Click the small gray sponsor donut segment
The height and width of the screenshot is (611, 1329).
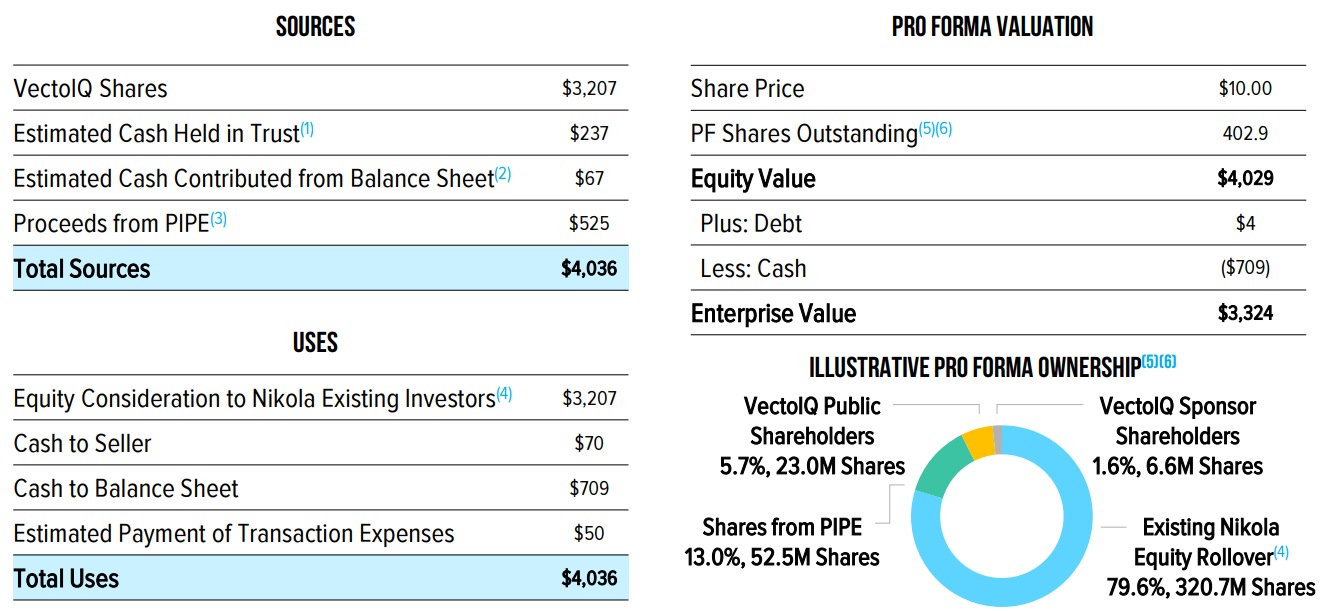[997, 431]
